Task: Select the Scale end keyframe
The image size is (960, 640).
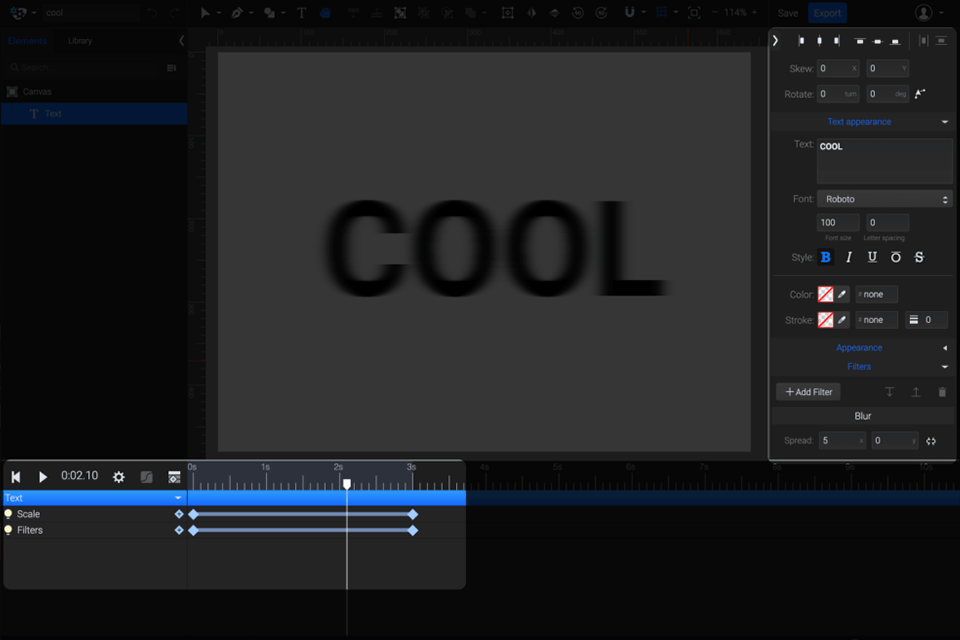Action: point(413,514)
